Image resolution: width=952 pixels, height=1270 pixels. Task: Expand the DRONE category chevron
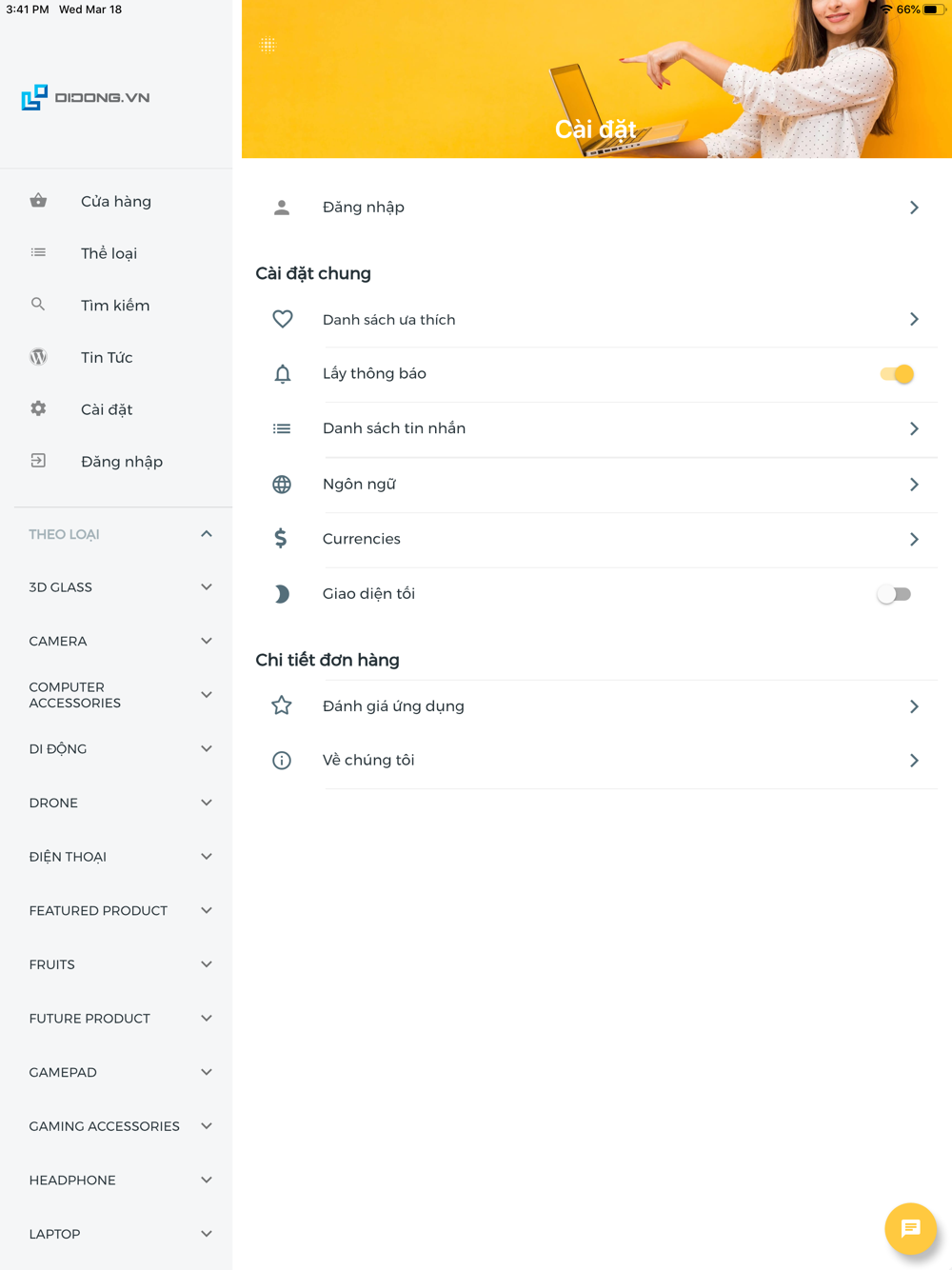[207, 803]
